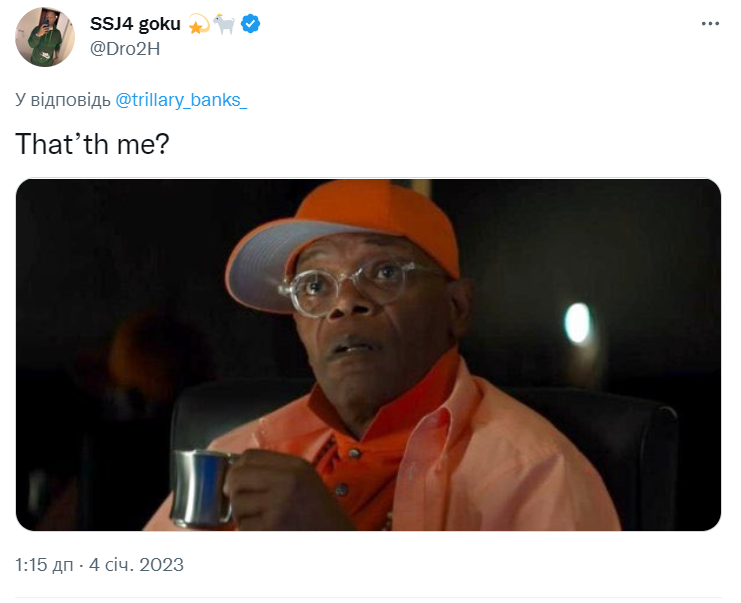Click the metal cup in the photo
This screenshot has height=603, width=741.
[x=203, y=489]
